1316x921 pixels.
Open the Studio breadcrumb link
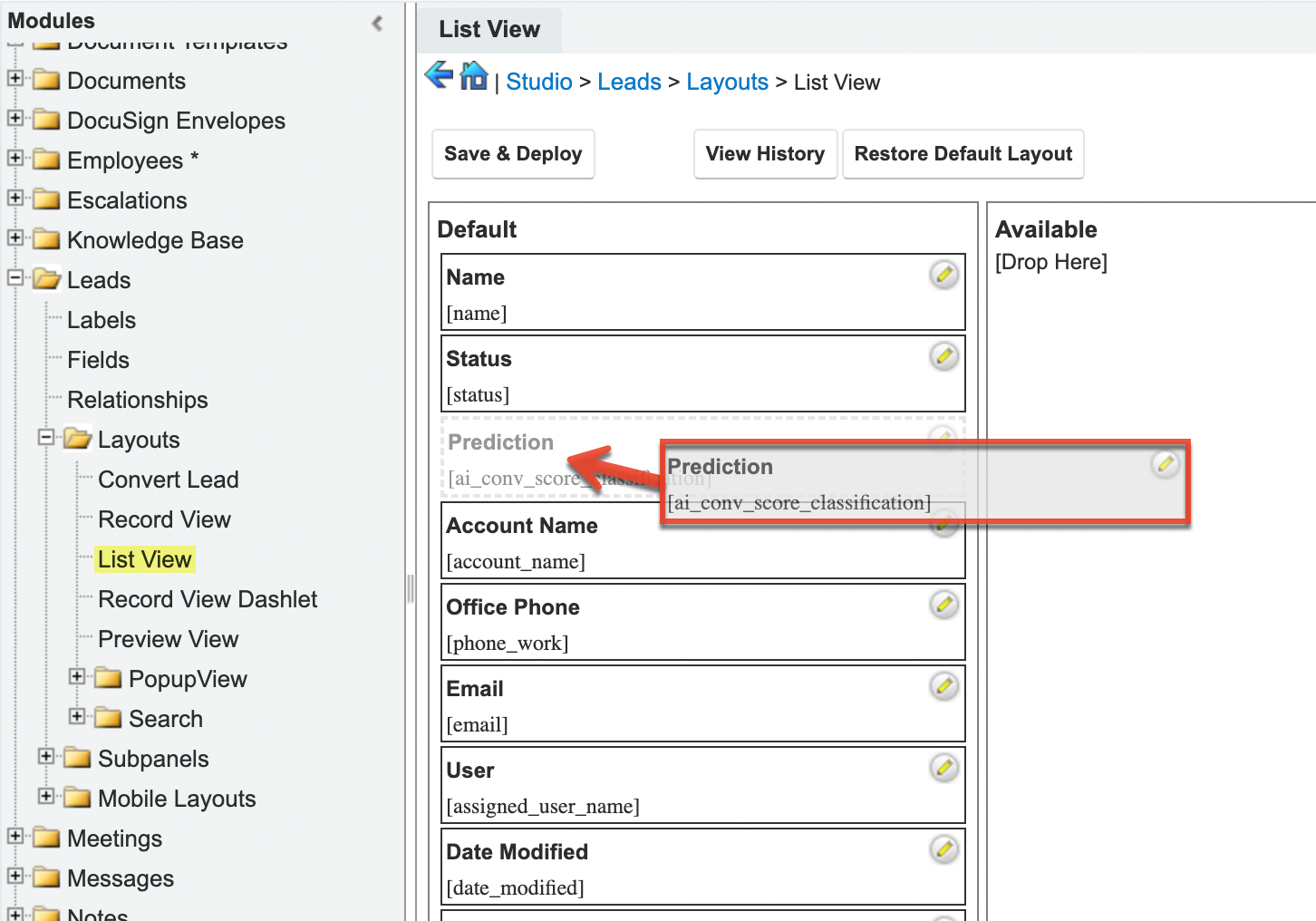538,82
